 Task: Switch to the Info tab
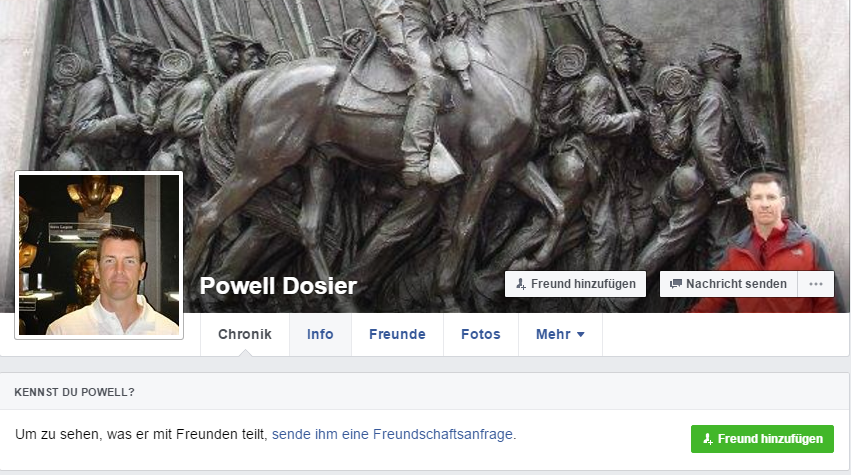click(320, 334)
